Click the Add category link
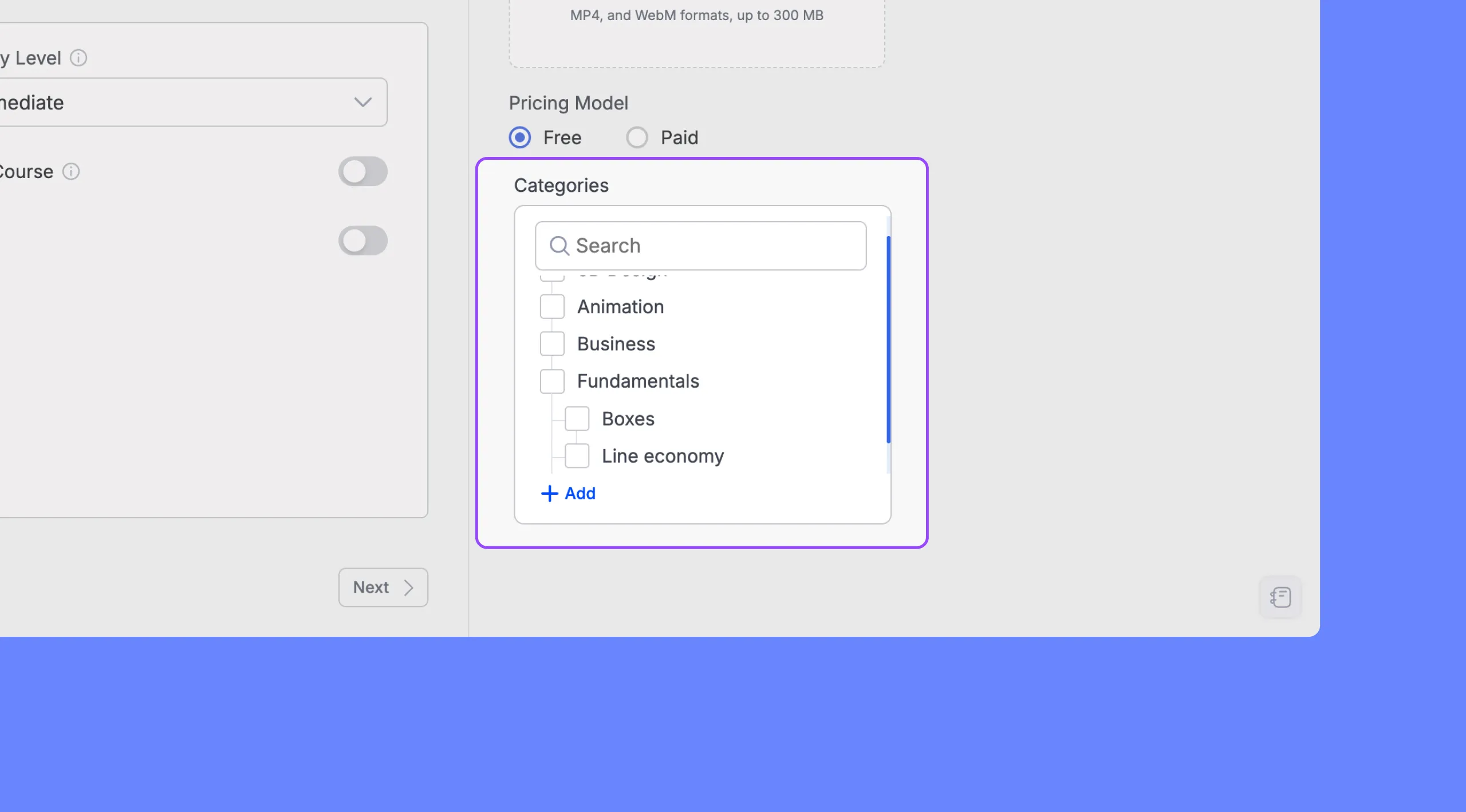The height and width of the screenshot is (812, 1466). tap(568, 494)
